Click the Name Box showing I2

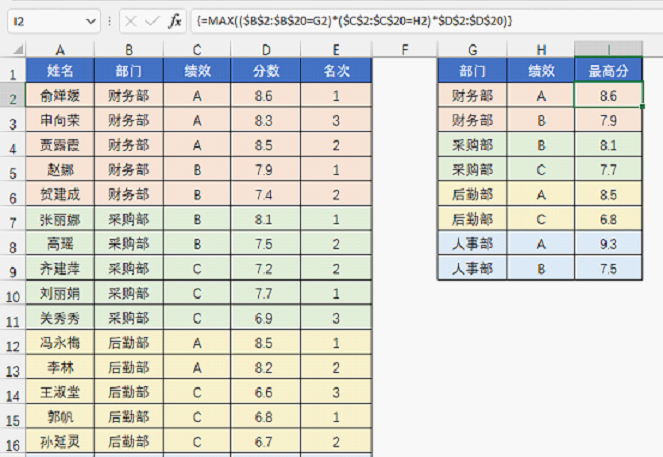click(x=54, y=21)
